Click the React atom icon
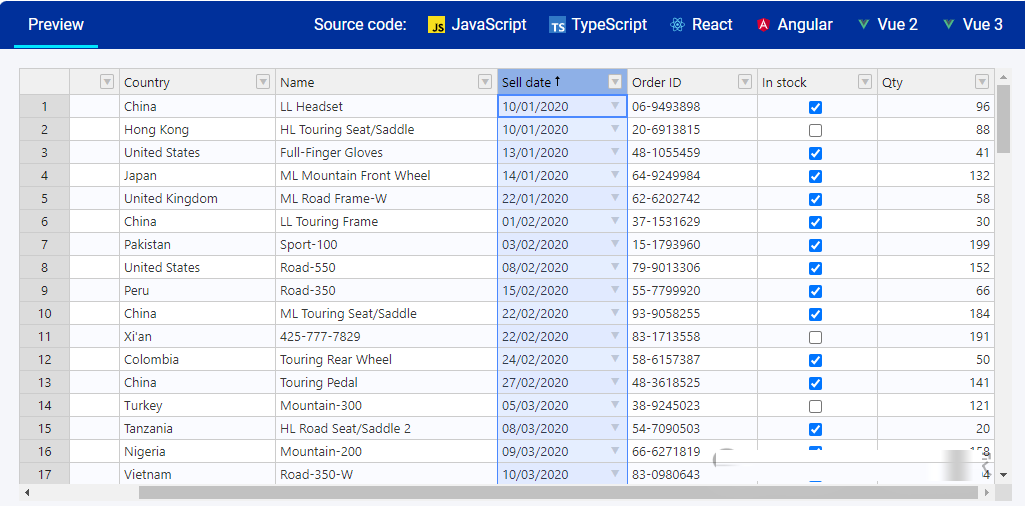Screen dimensions: 1025x506 coord(677,25)
